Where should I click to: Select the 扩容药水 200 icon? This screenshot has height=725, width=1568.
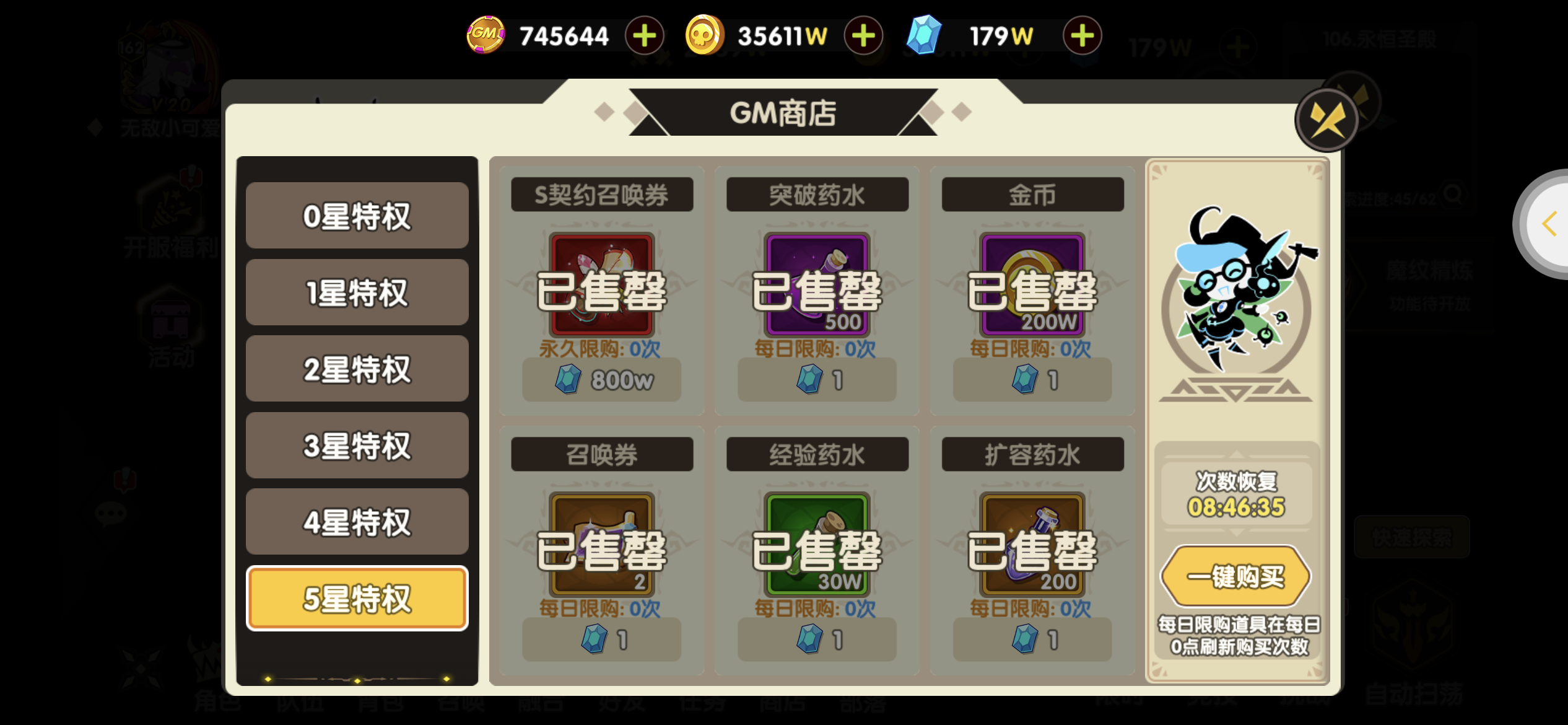(x=1032, y=544)
